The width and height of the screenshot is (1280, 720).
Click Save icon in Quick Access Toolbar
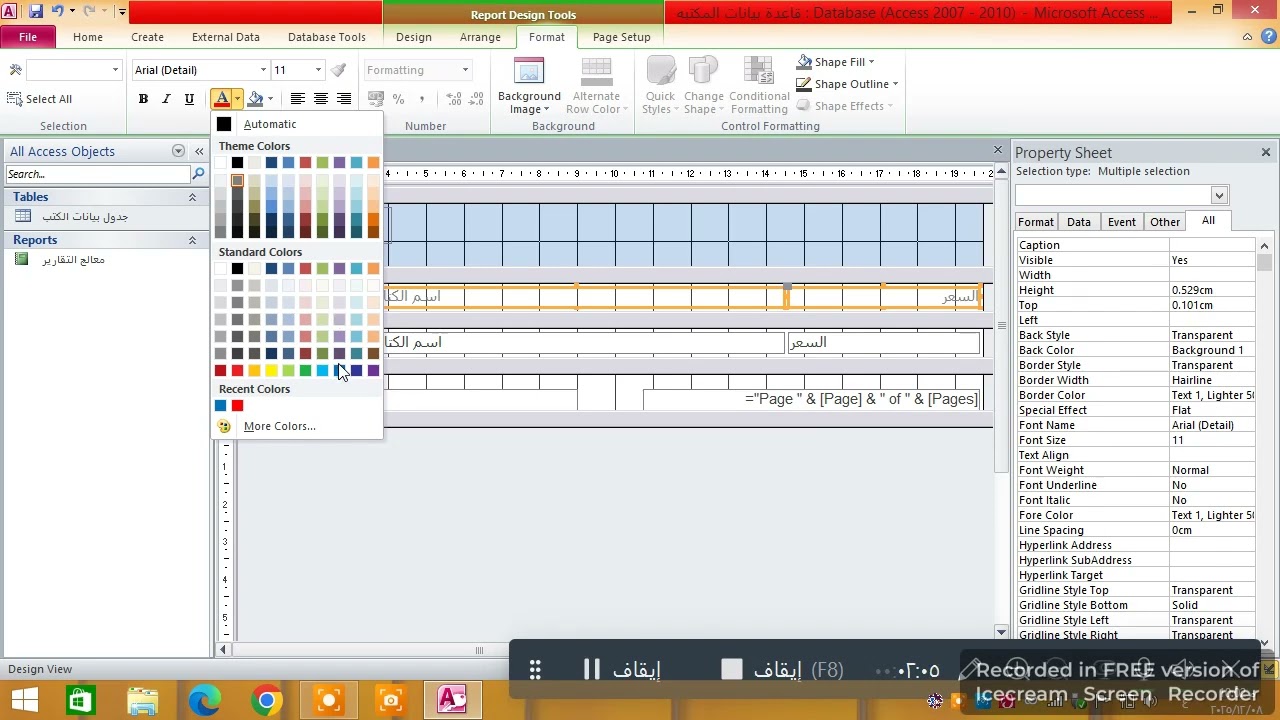pos(36,12)
